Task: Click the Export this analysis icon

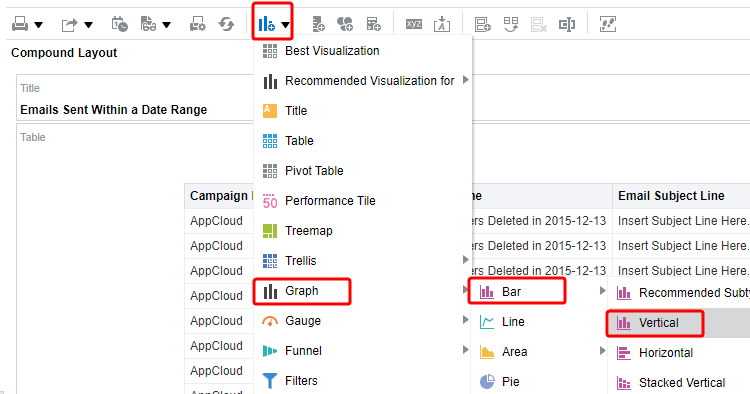Action: coord(69,24)
